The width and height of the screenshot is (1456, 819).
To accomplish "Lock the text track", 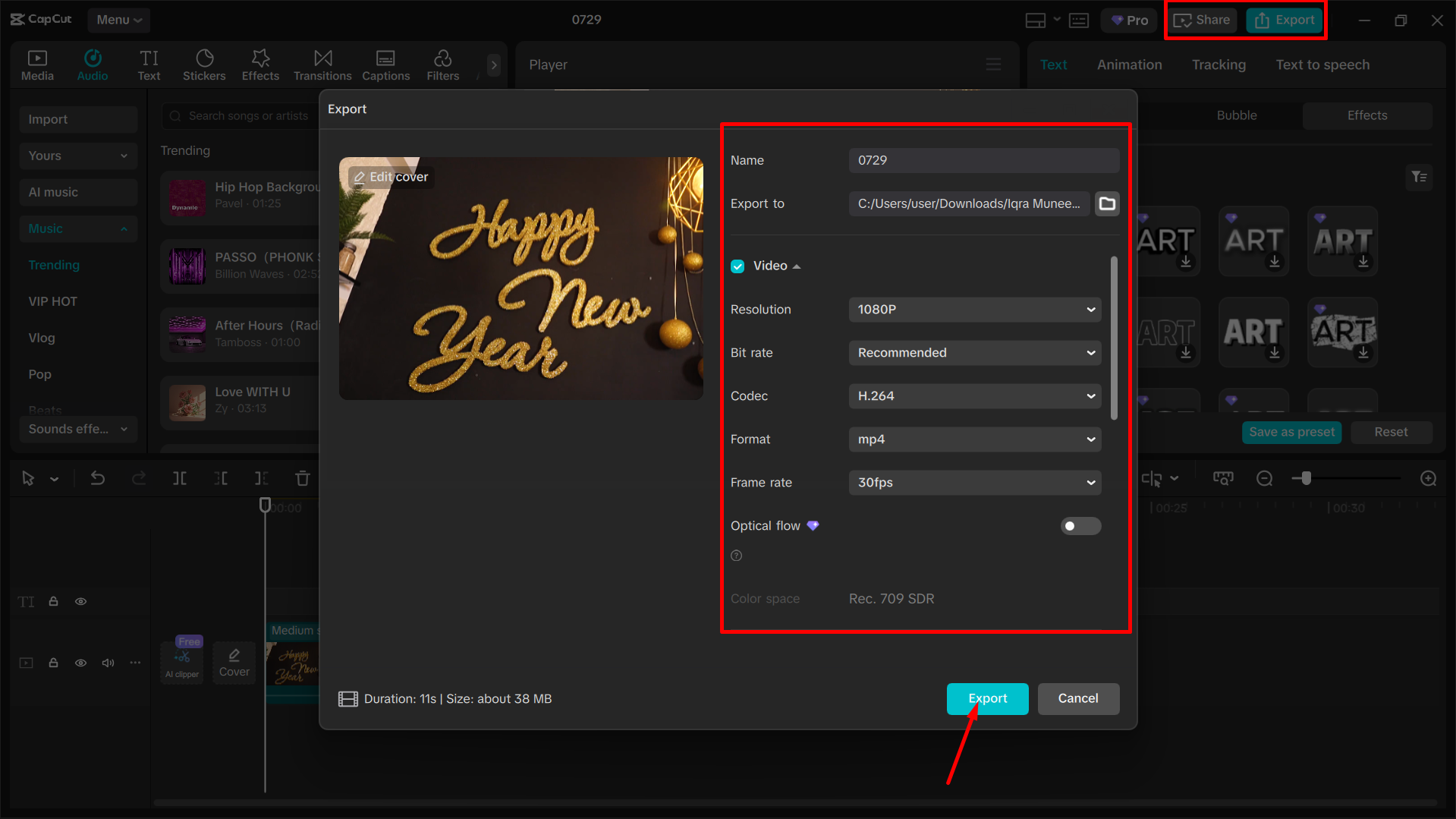I will point(53,601).
